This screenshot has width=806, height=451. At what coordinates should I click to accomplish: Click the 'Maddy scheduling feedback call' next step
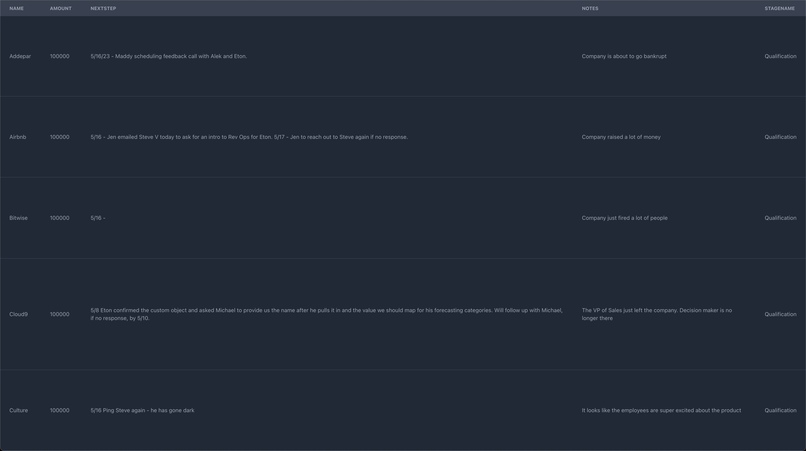click(x=169, y=57)
